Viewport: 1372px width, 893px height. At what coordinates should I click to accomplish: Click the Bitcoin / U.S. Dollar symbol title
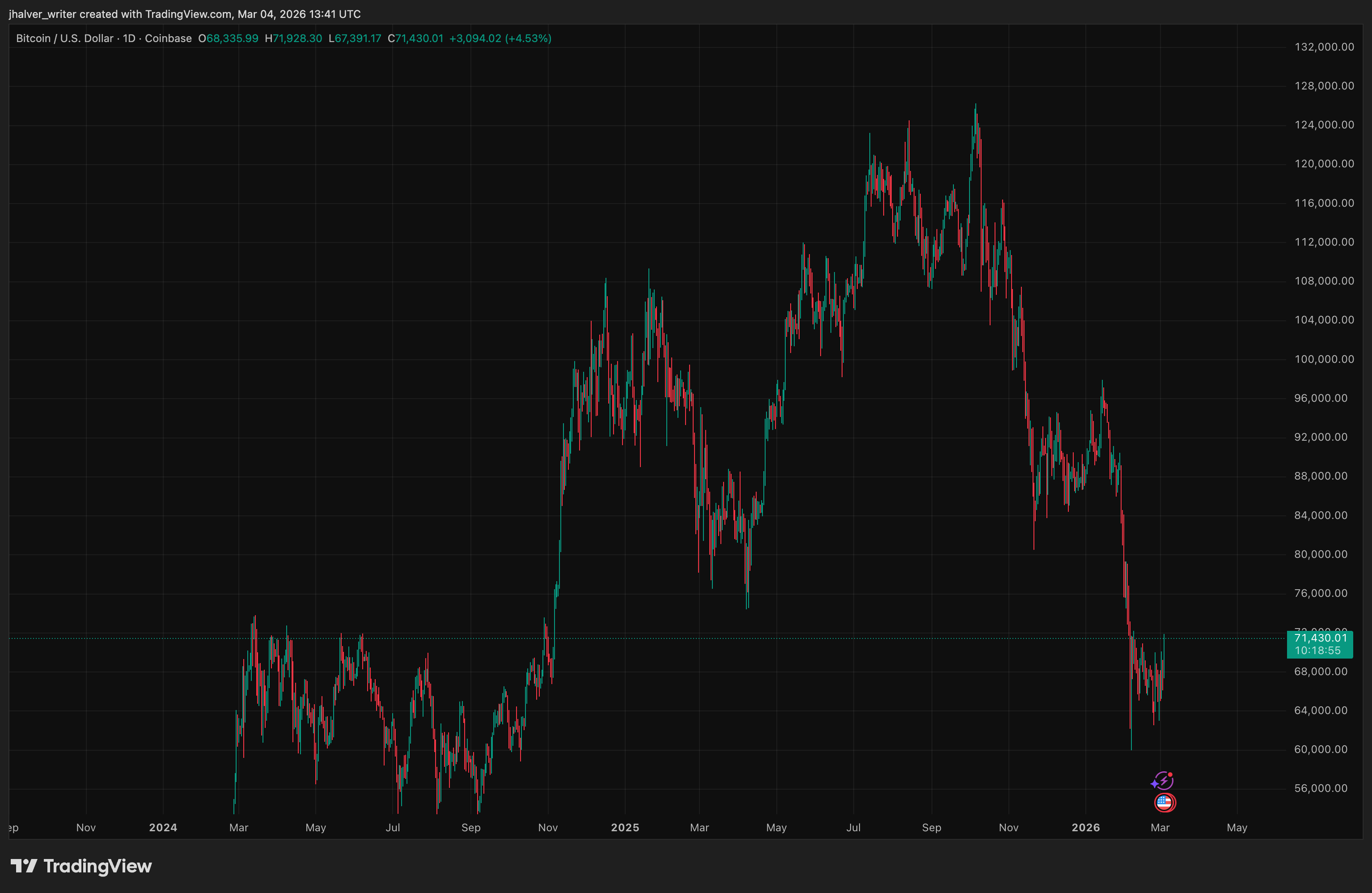pyautogui.click(x=64, y=38)
